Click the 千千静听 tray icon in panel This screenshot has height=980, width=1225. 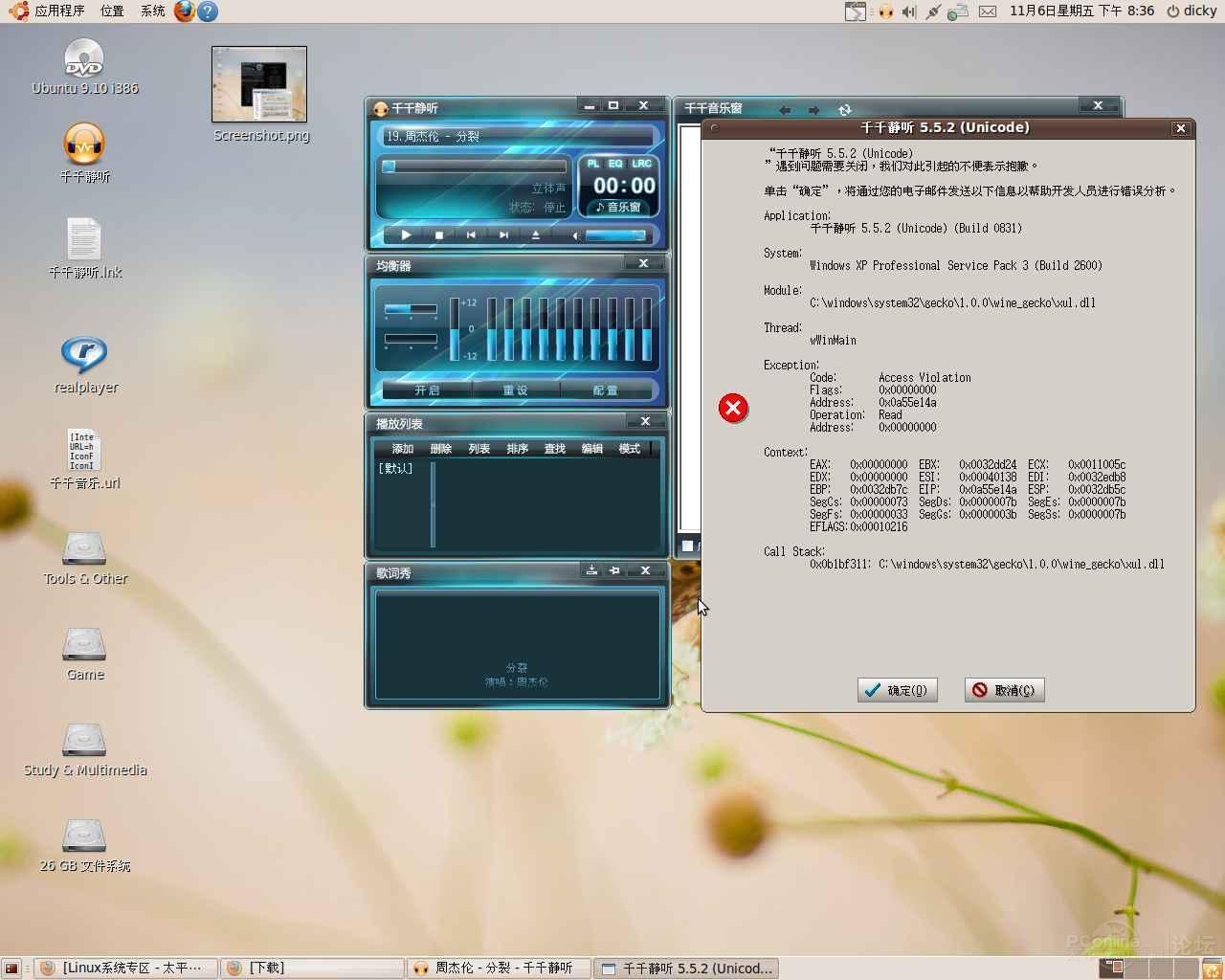pos(885,11)
